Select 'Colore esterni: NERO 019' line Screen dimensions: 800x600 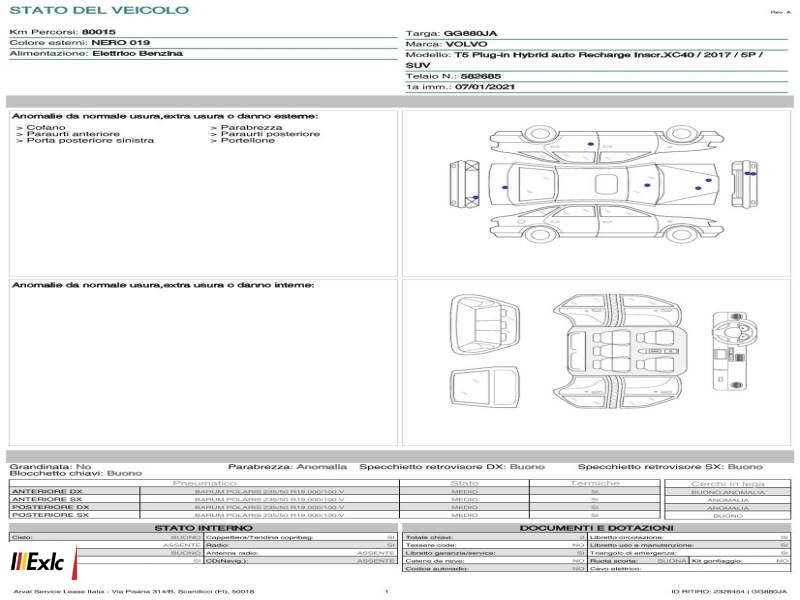tap(80, 42)
